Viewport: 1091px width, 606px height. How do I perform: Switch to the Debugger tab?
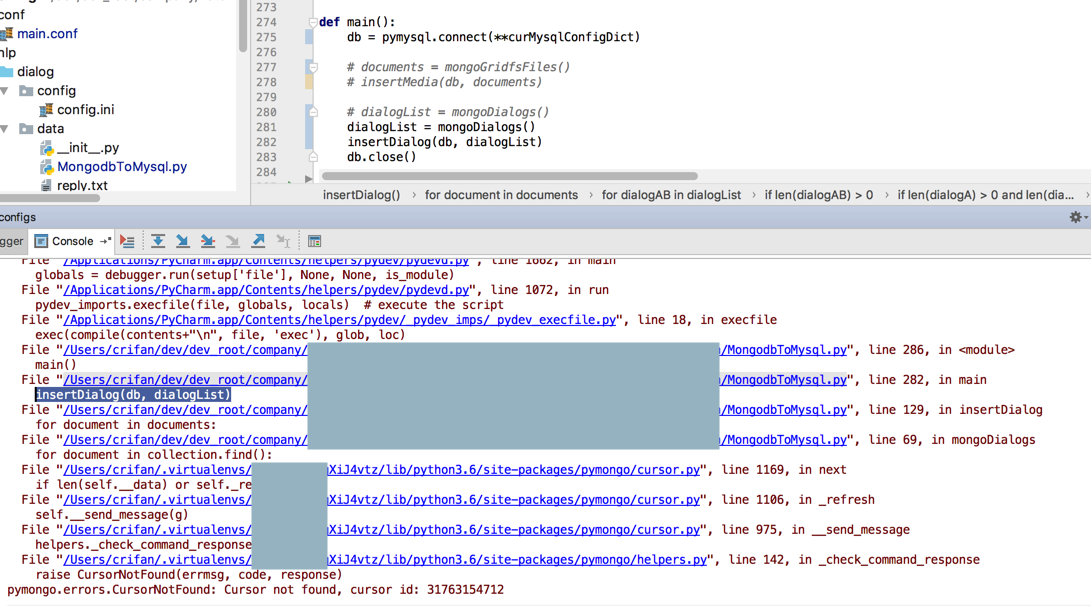12,241
